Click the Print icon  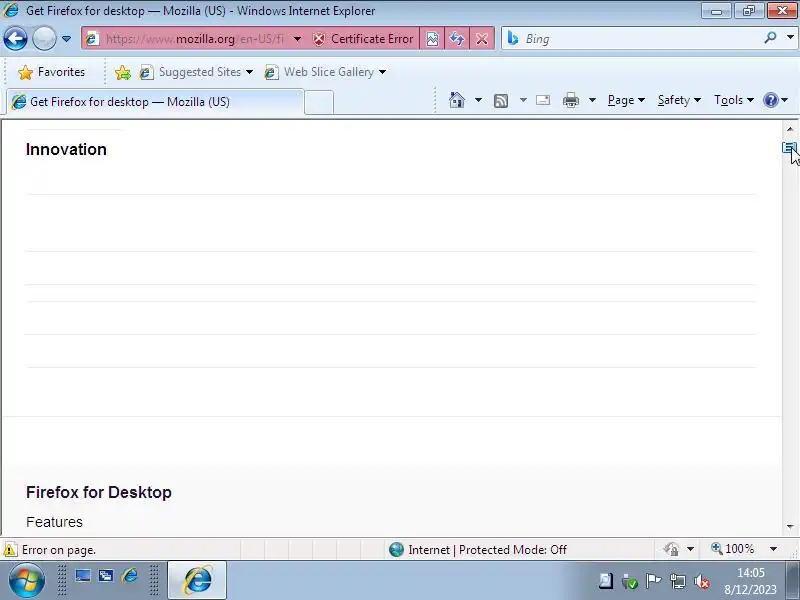pos(571,100)
